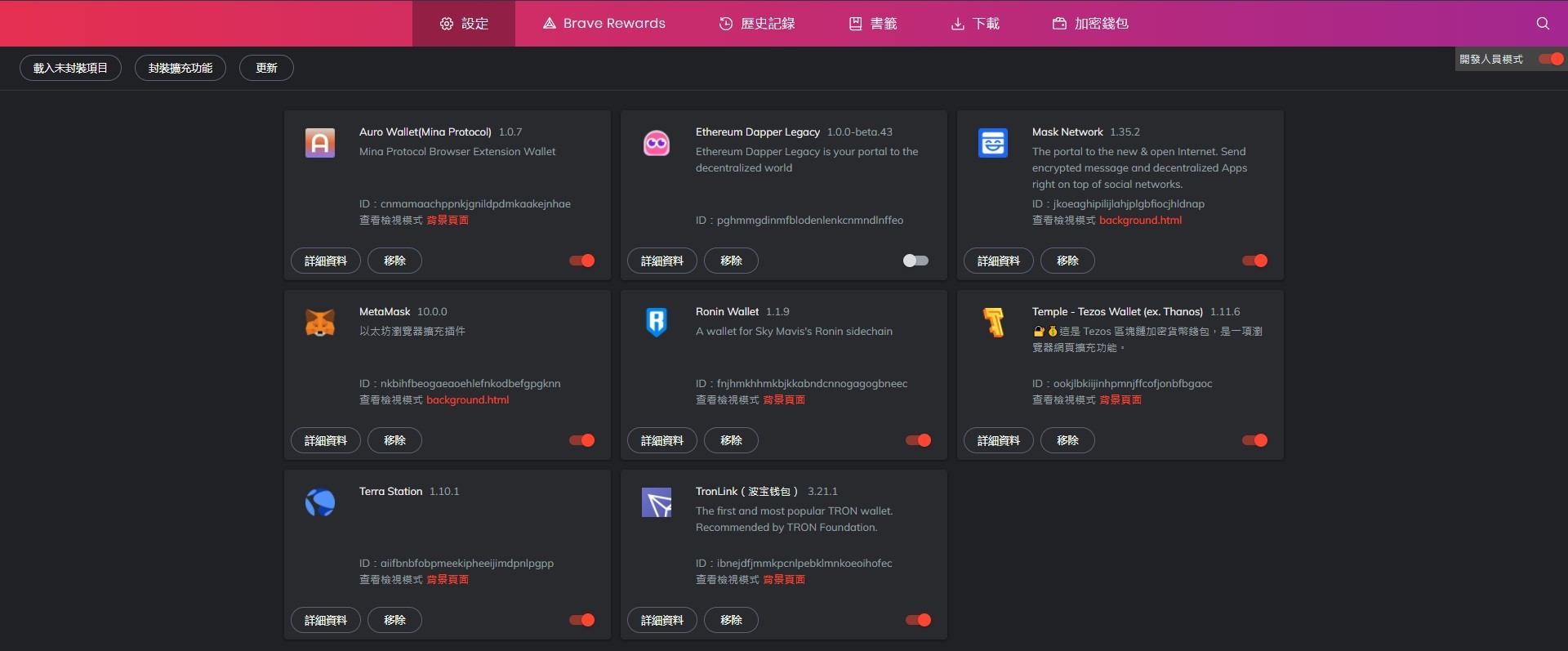The height and width of the screenshot is (651, 1568).
Task: Disable the TronLink extension toggle
Action: [919, 620]
